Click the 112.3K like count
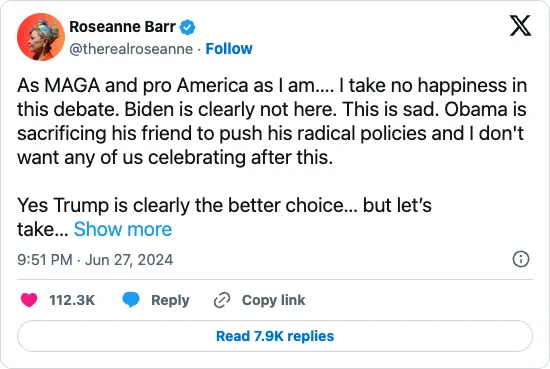Screen dimensions: 550x369 [72, 300]
